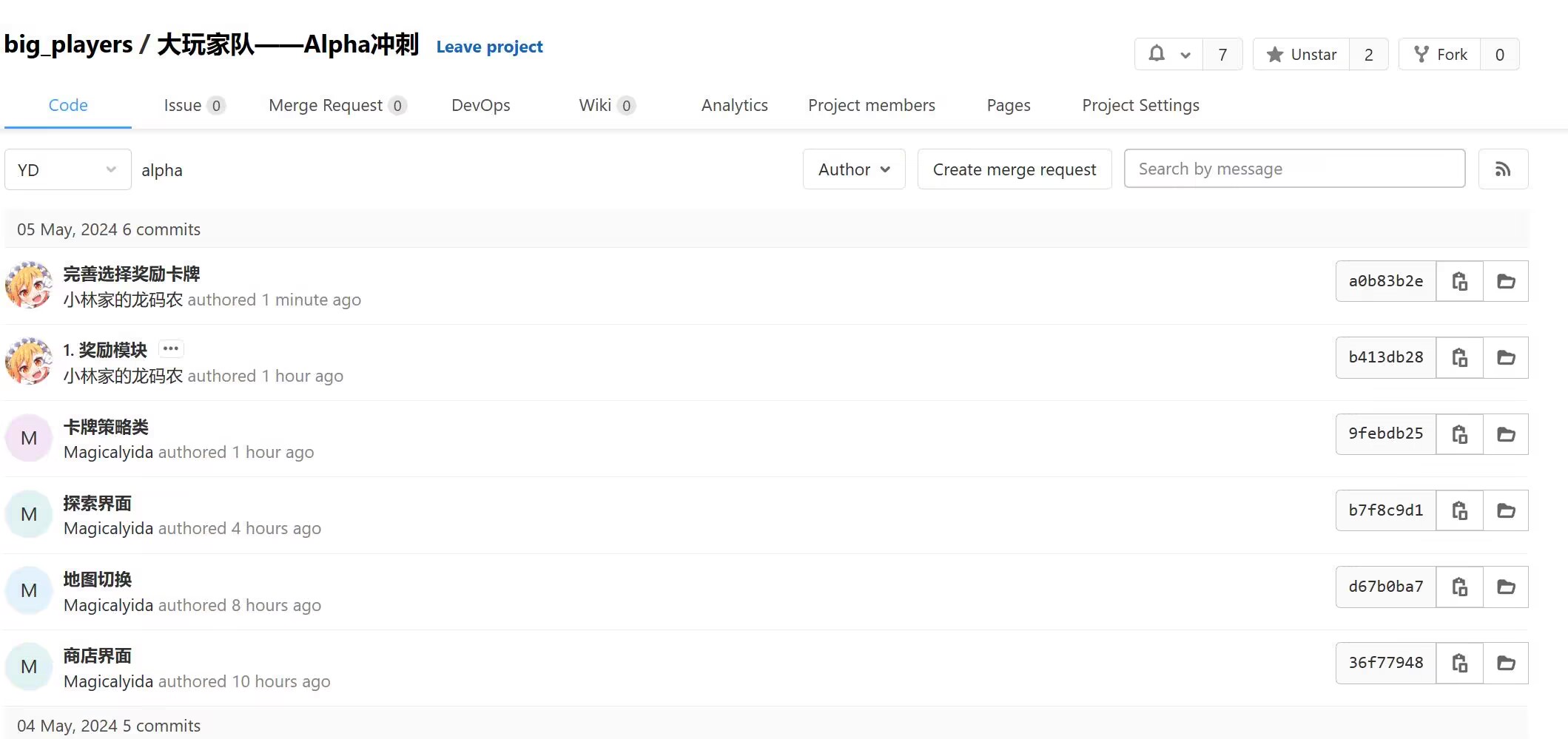Switch to the Merge Request tab
Screen dimensions: 1568x739
coord(337,105)
